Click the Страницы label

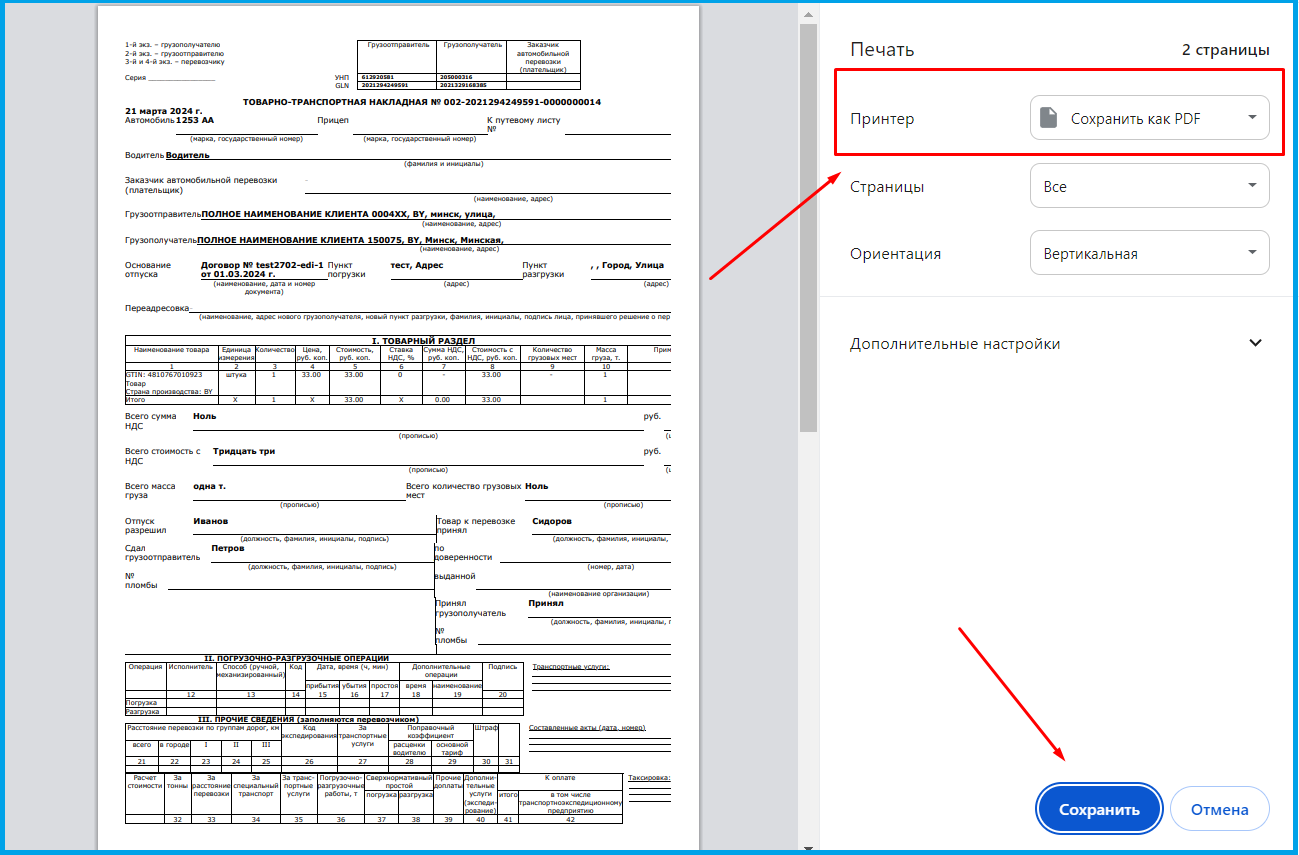click(887, 187)
